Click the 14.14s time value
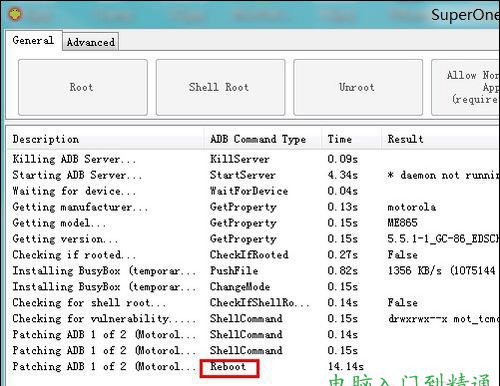This screenshot has height=386, width=500. [345, 367]
